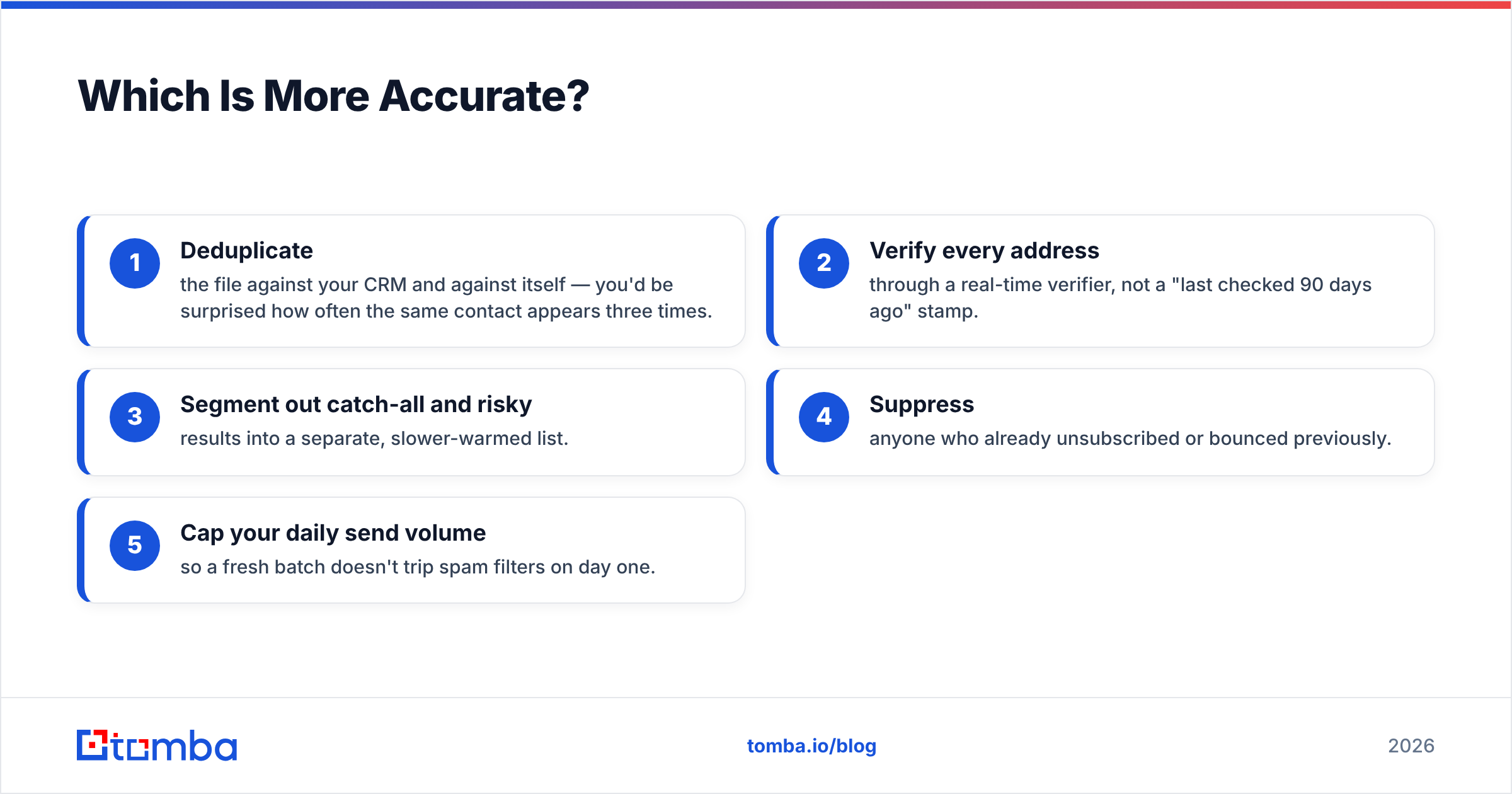Click the Deduplicate description about CRM
The height and width of the screenshot is (794, 1512).
[446, 298]
